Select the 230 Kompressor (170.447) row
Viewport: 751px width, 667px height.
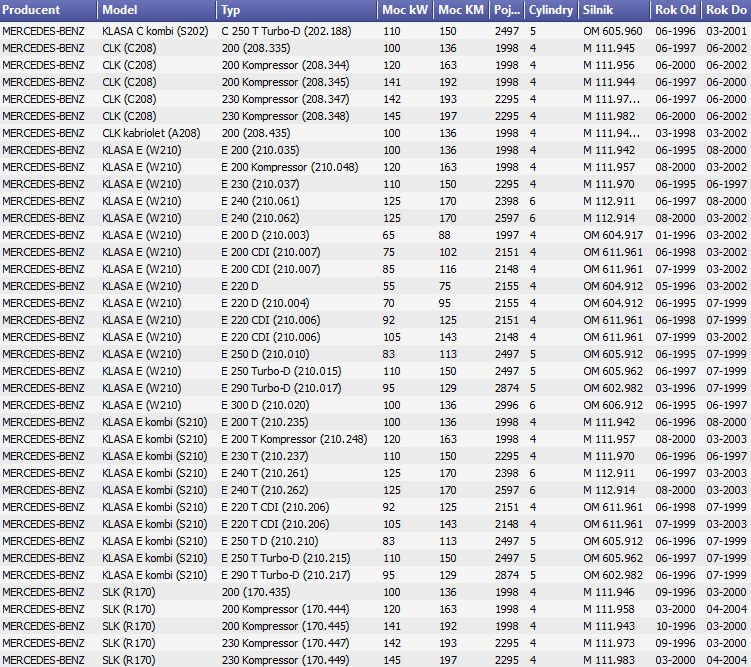click(376, 643)
